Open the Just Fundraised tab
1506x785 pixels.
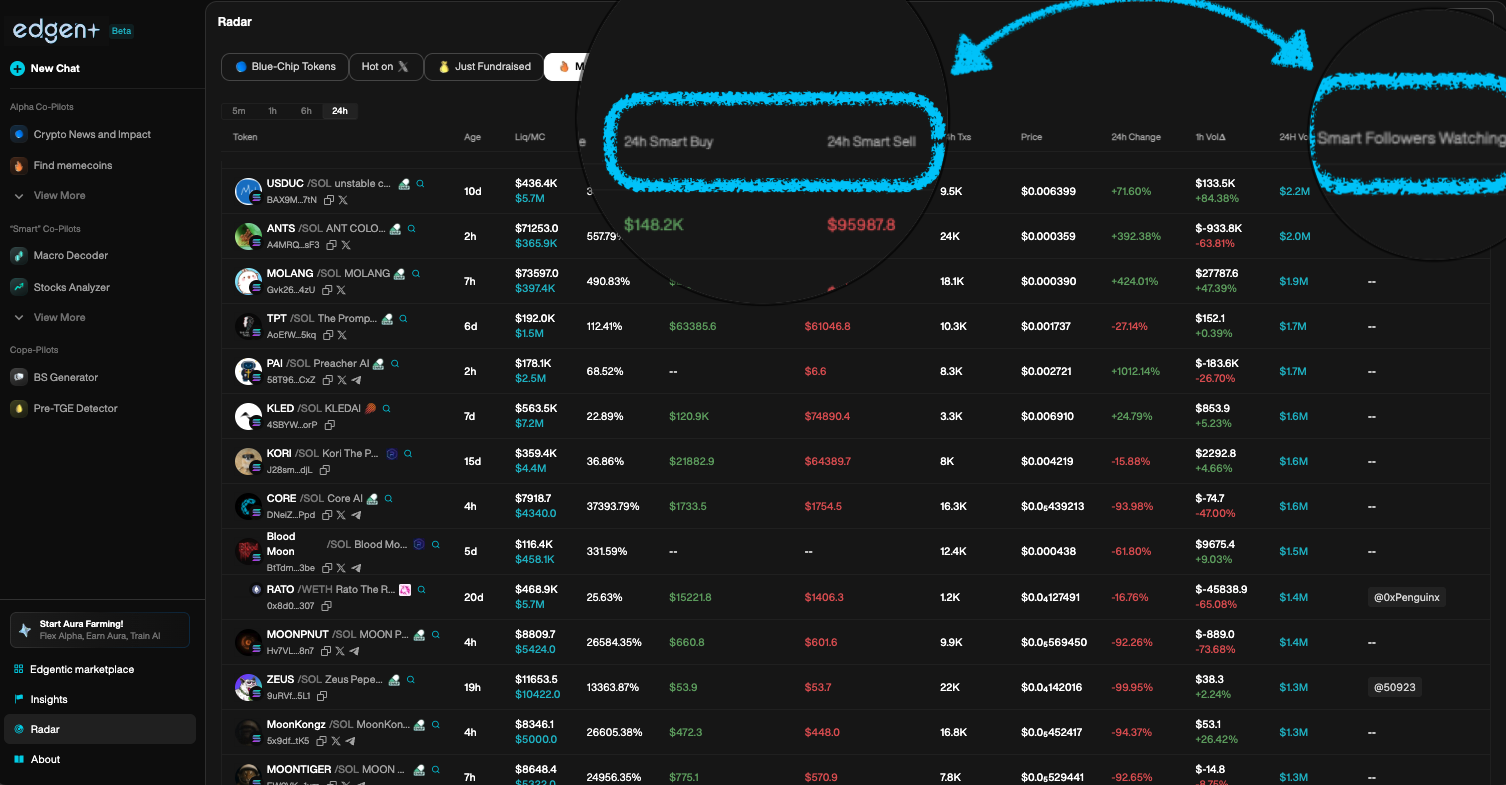pyautogui.click(x=484, y=66)
